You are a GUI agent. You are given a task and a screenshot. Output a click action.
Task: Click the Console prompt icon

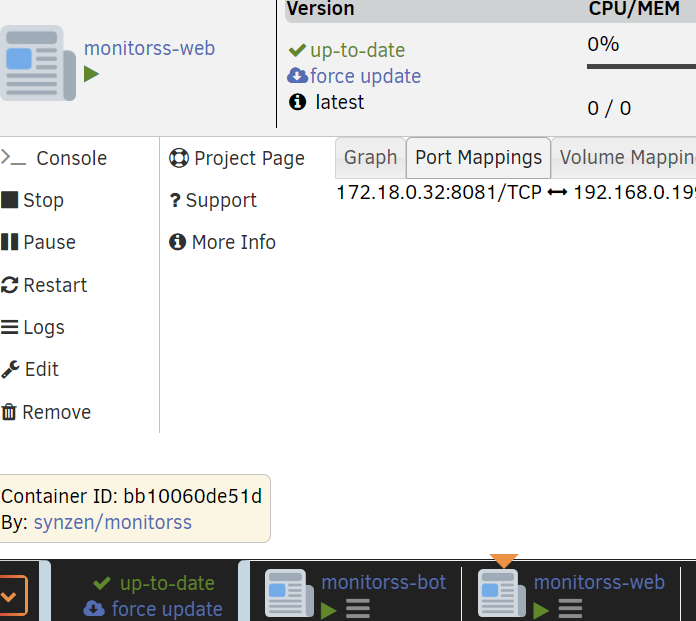[13, 158]
